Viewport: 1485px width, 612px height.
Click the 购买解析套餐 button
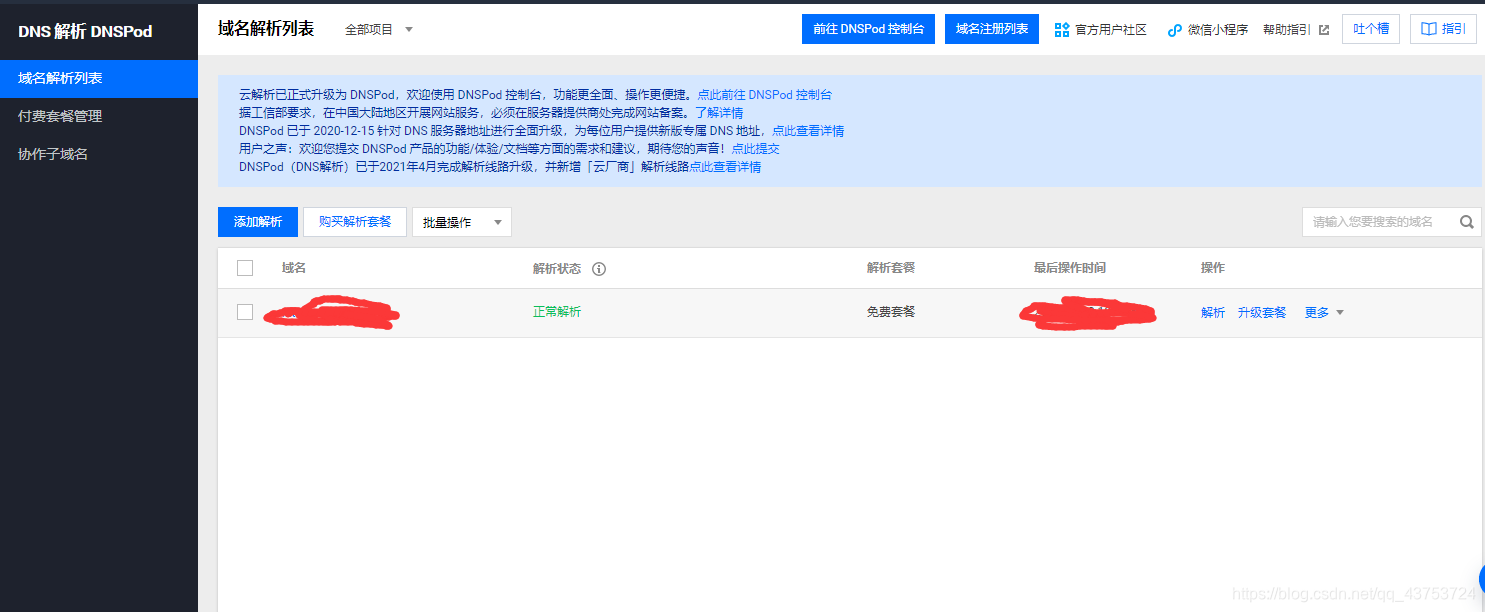pyautogui.click(x=355, y=222)
